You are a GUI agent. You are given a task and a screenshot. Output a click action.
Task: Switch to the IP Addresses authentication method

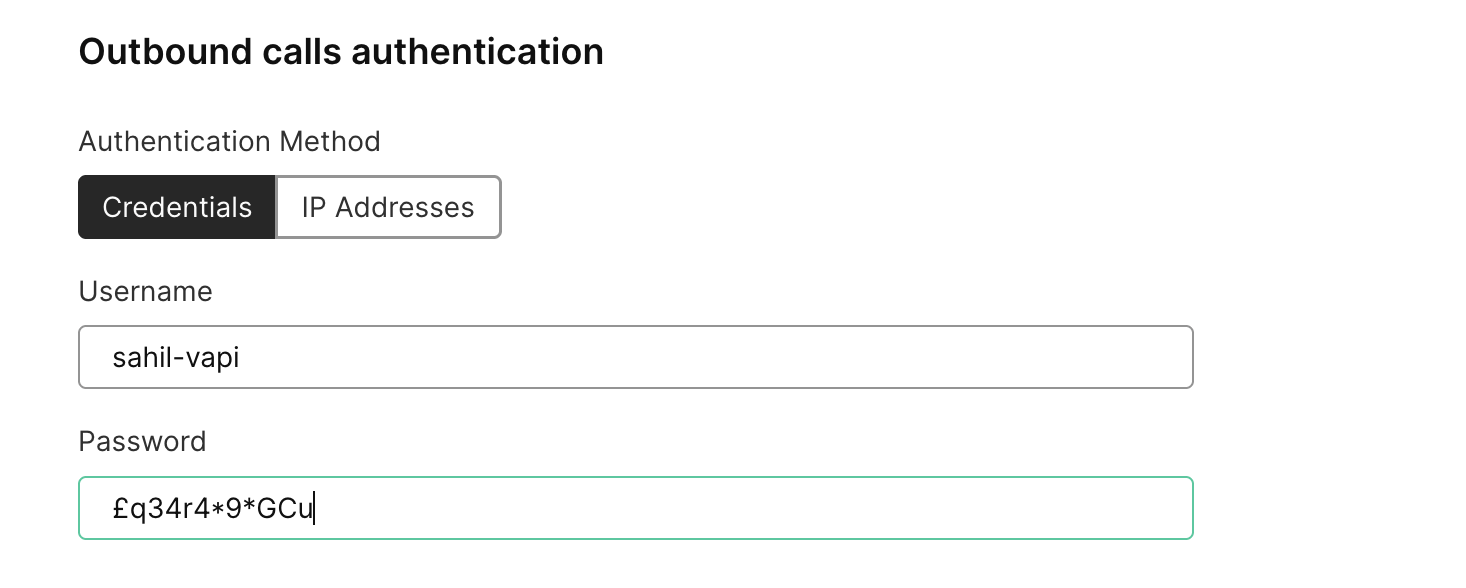[387, 207]
